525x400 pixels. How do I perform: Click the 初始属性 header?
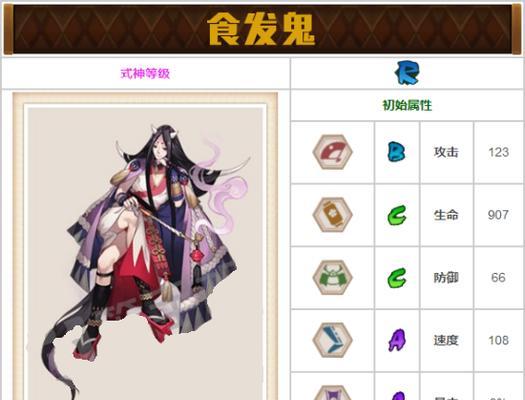(x=407, y=105)
